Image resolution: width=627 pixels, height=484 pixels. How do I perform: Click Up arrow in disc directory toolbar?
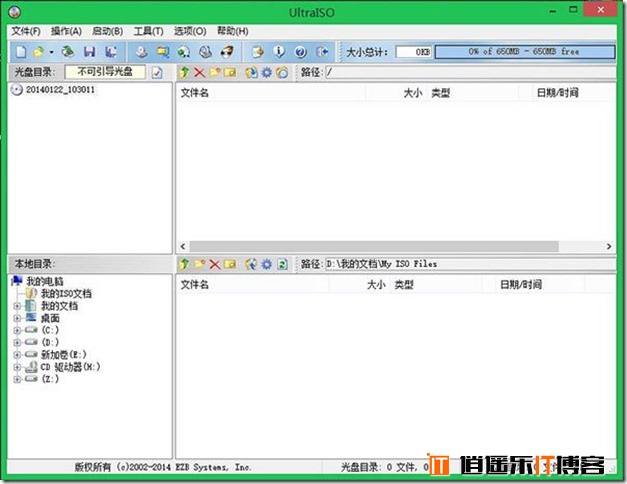pos(184,72)
